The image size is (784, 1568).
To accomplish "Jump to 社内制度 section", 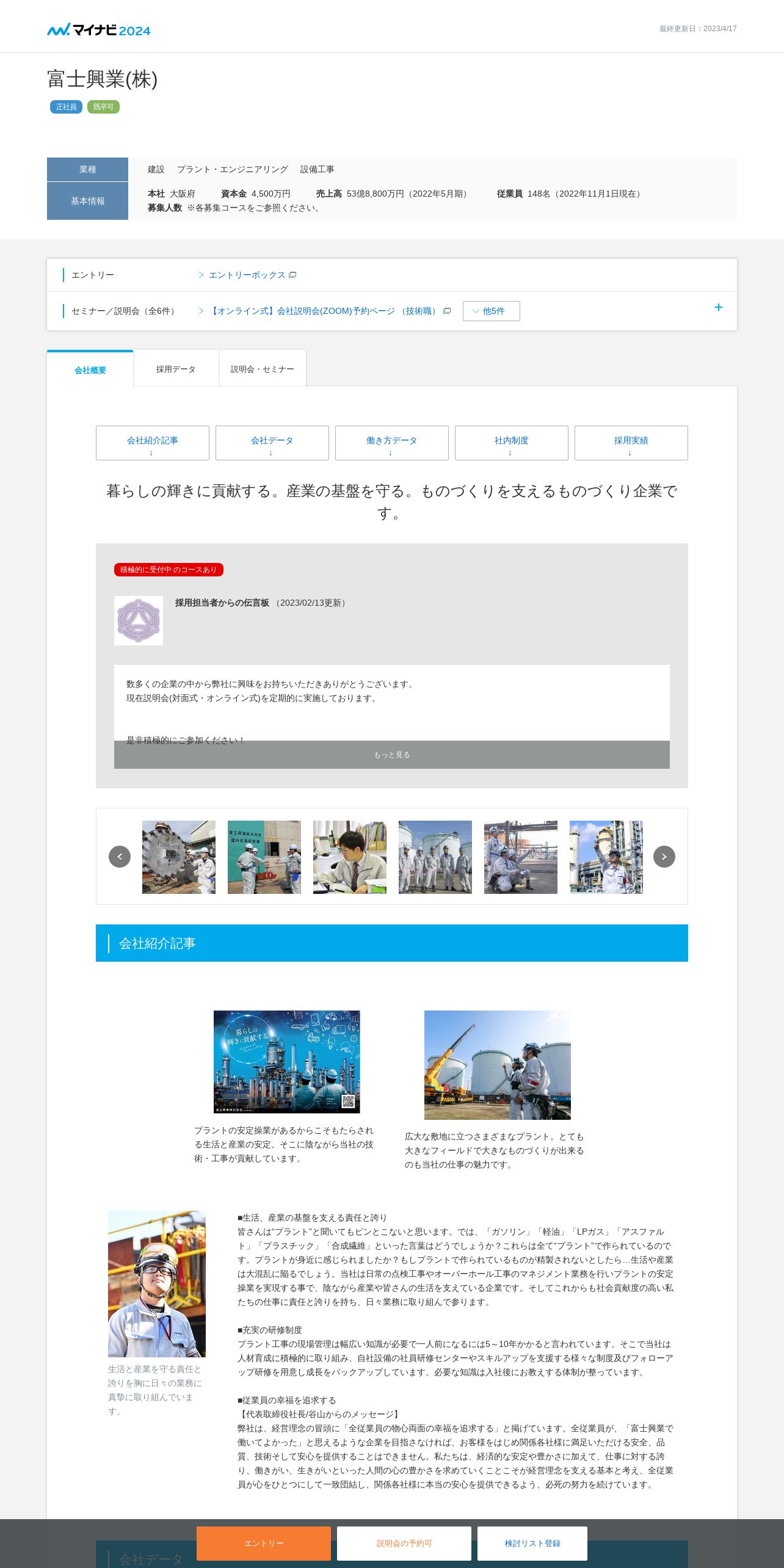I will point(512,443).
